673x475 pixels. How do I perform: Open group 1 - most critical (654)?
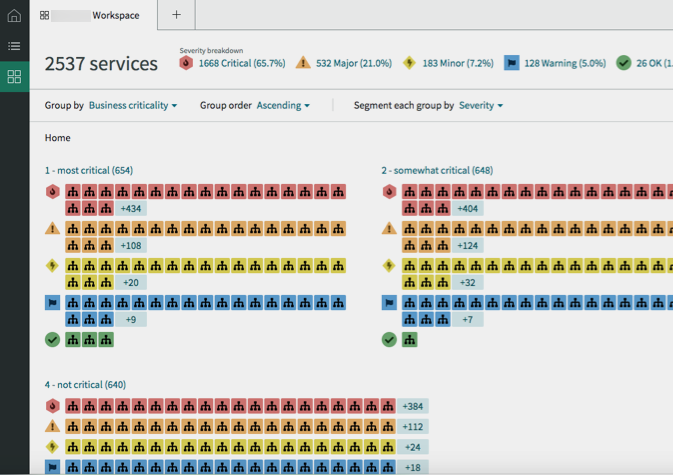pyautogui.click(x=89, y=171)
